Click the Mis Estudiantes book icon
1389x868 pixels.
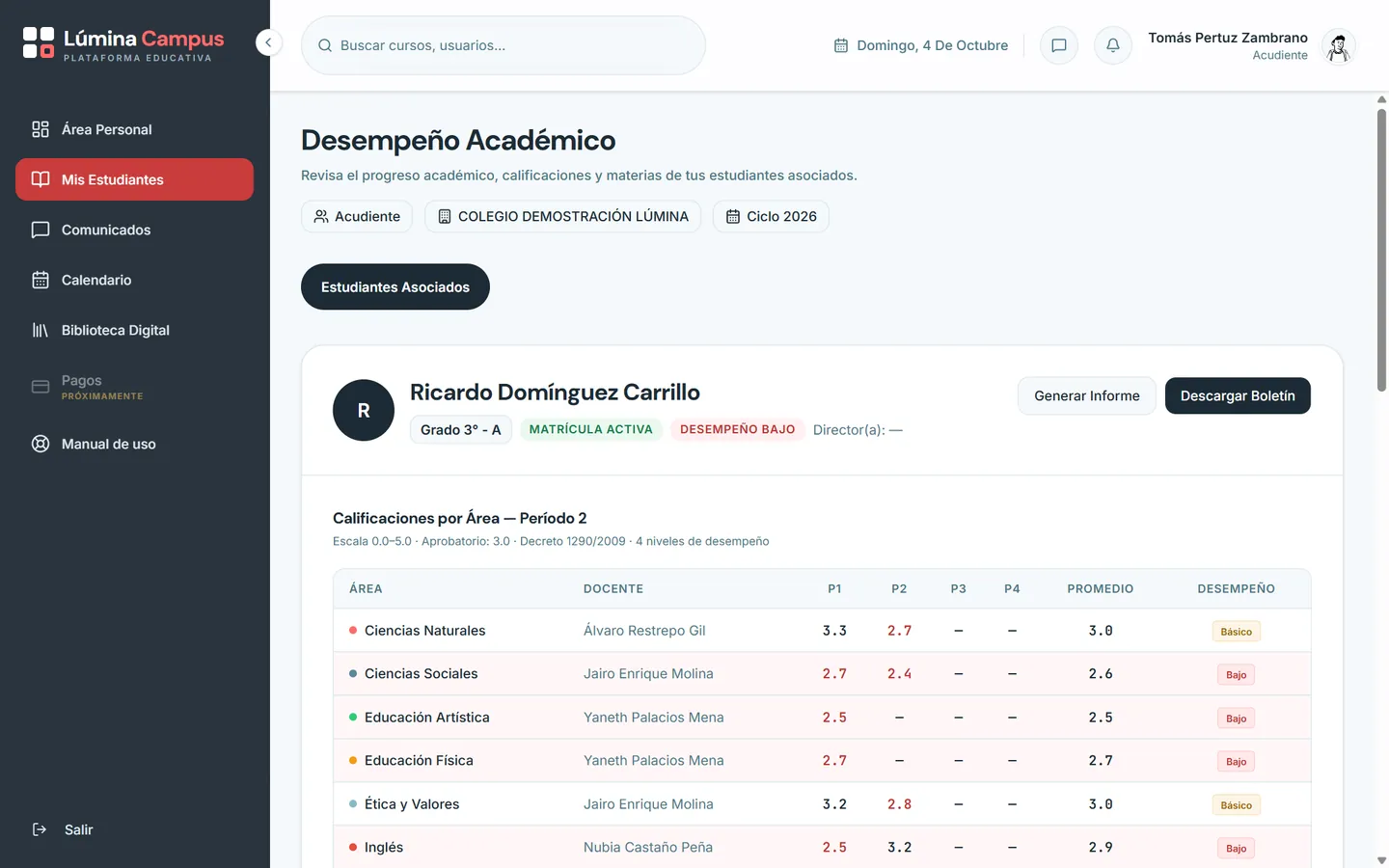pyautogui.click(x=41, y=179)
